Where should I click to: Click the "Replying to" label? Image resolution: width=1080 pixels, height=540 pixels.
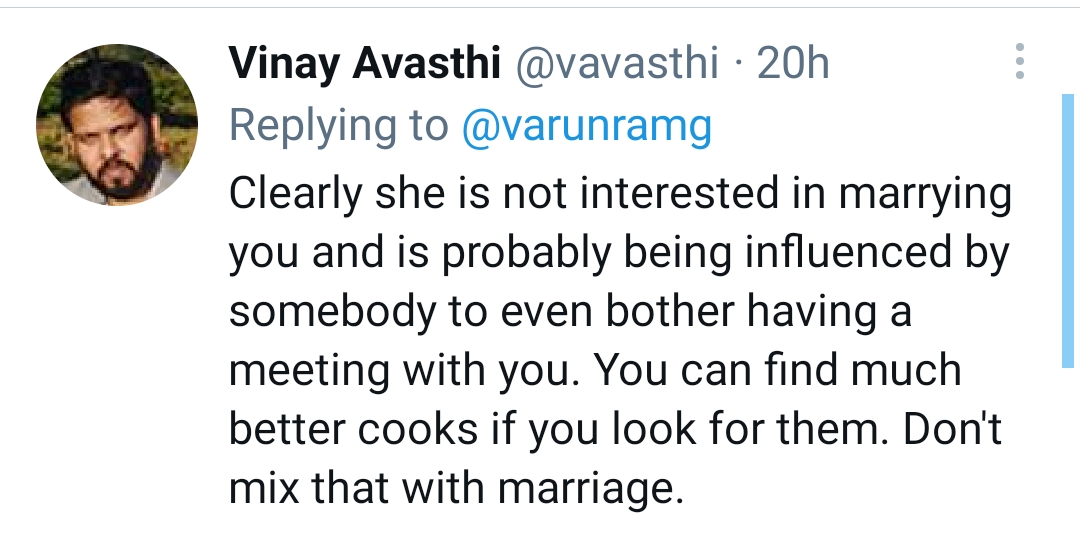click(338, 127)
